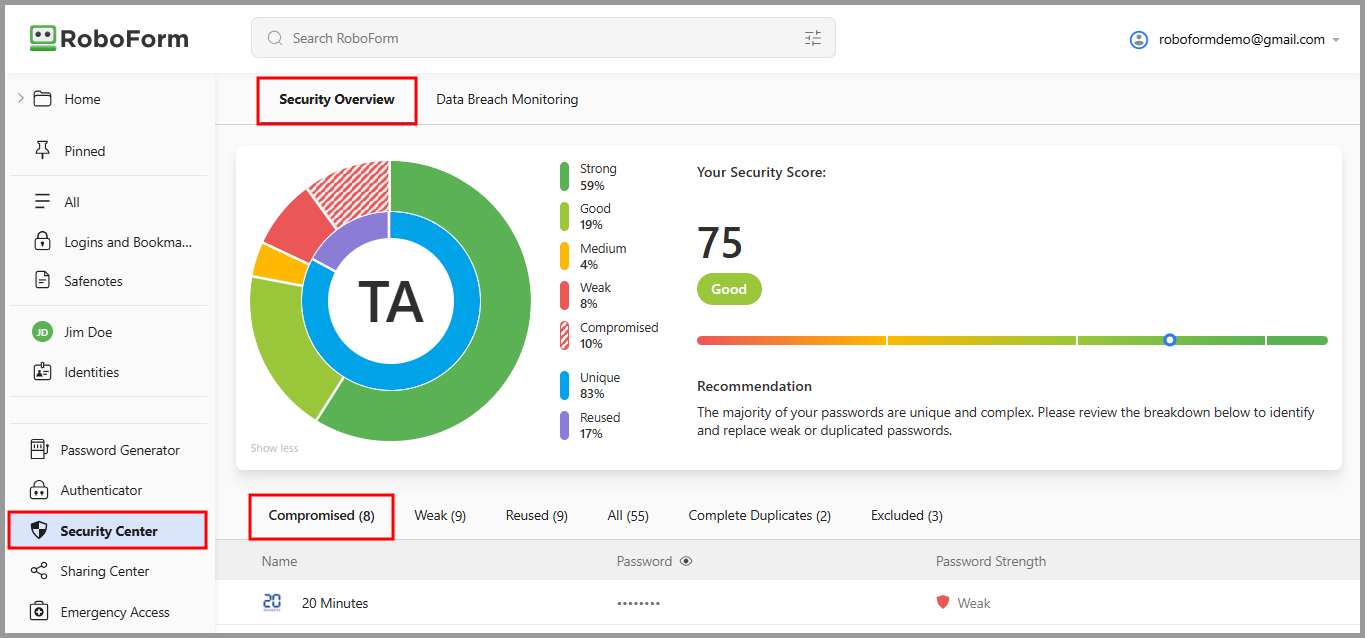Click the Safenotes note icon

click(x=42, y=281)
